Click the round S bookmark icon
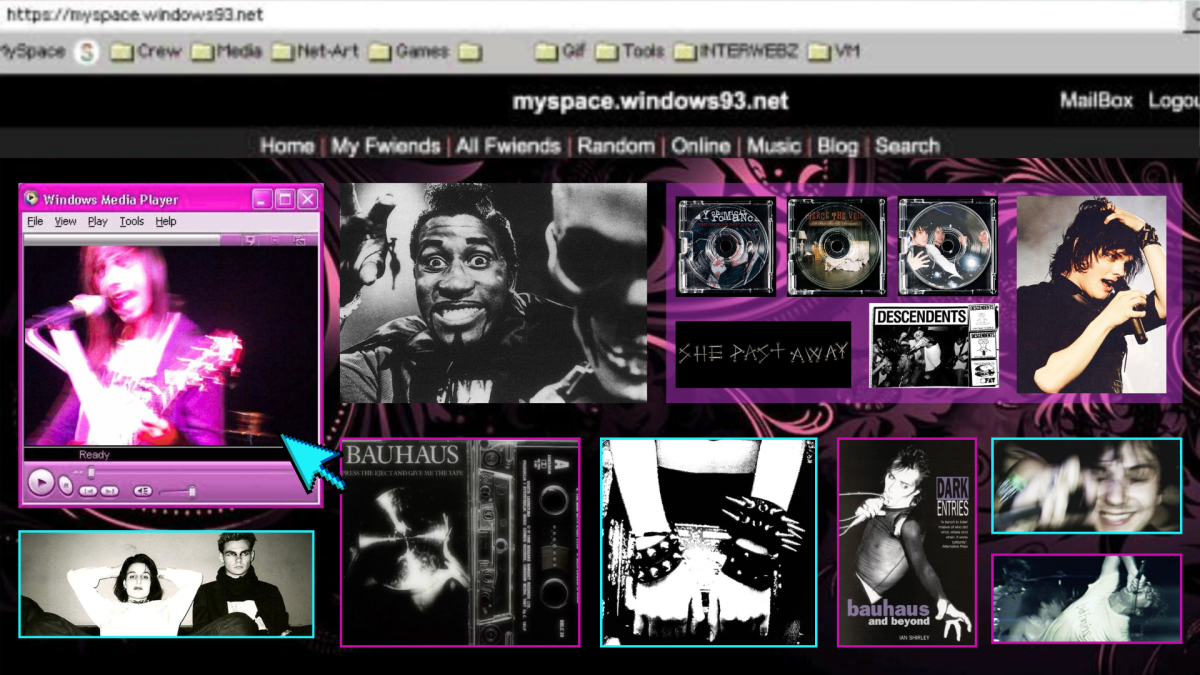The width and height of the screenshot is (1200, 675). tap(87, 51)
